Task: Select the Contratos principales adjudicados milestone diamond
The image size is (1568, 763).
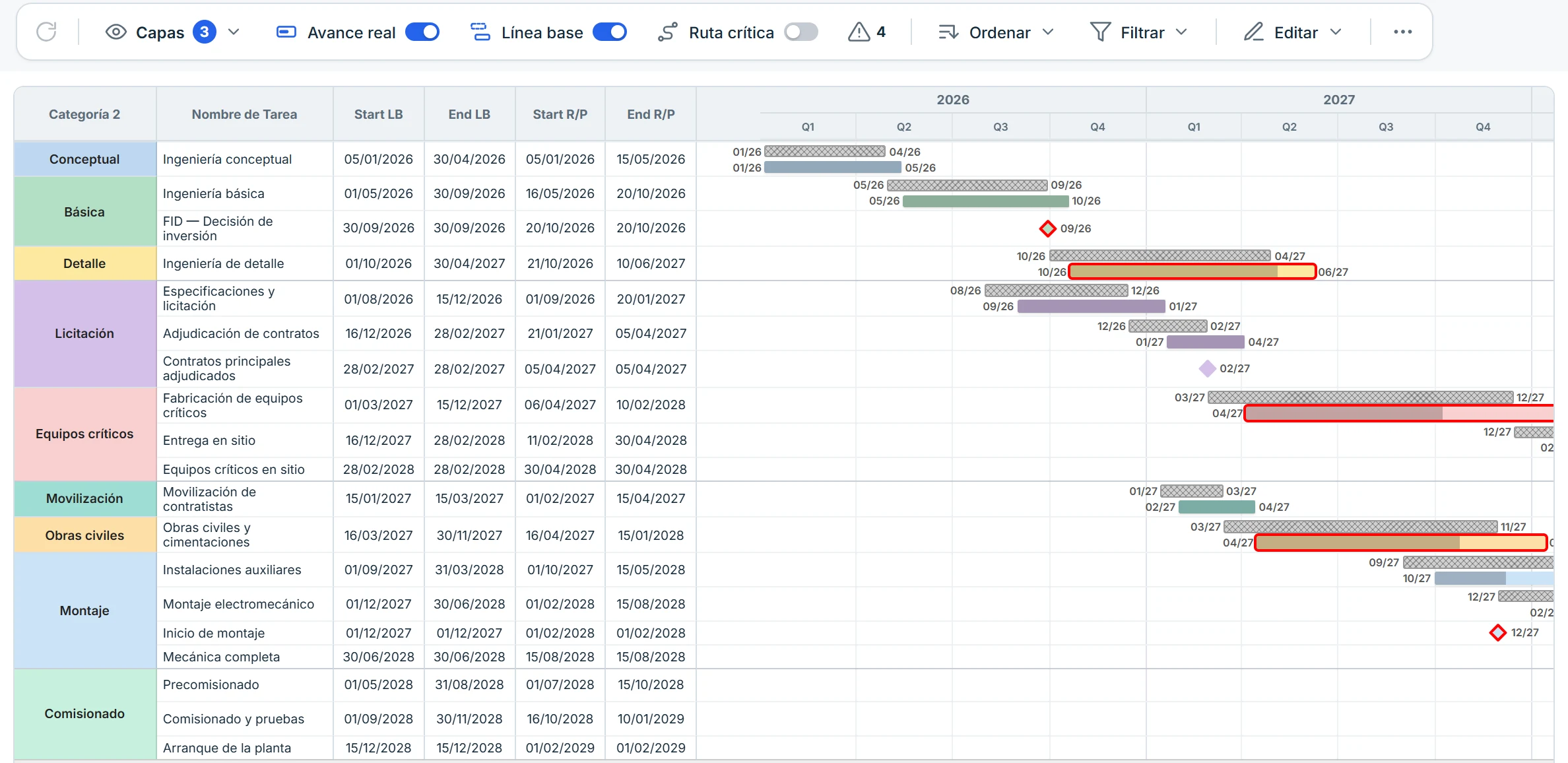Action: tap(1207, 368)
